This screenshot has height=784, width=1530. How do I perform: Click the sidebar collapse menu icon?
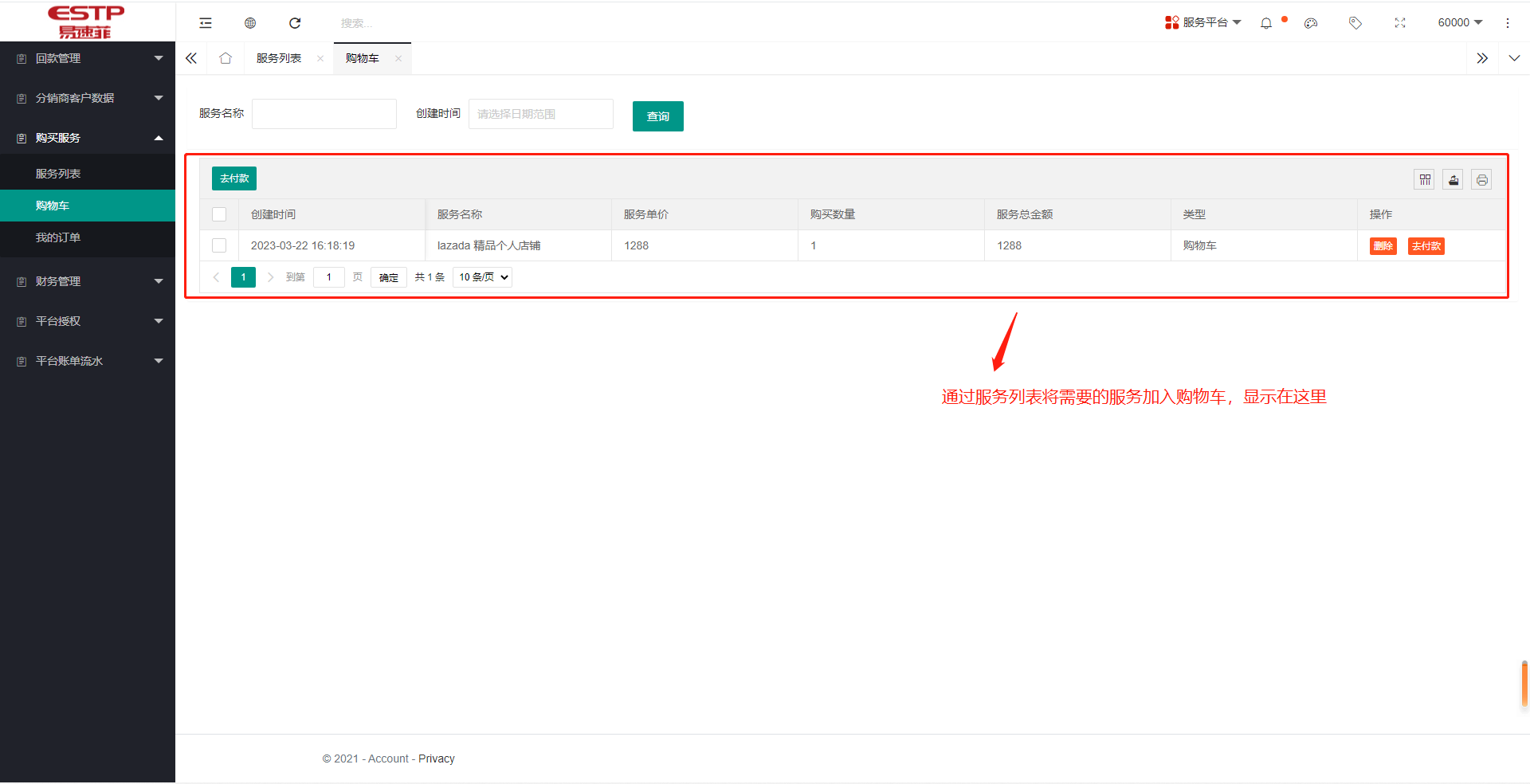[x=206, y=23]
